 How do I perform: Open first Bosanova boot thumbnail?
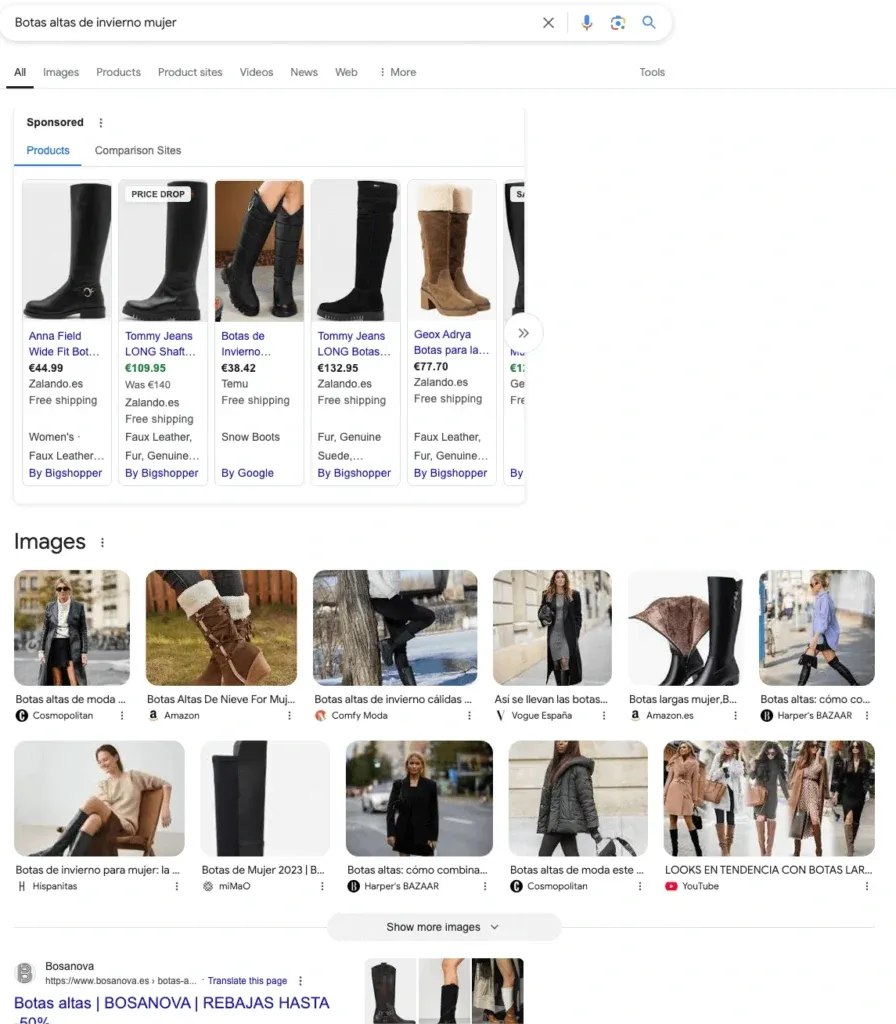tap(391, 991)
